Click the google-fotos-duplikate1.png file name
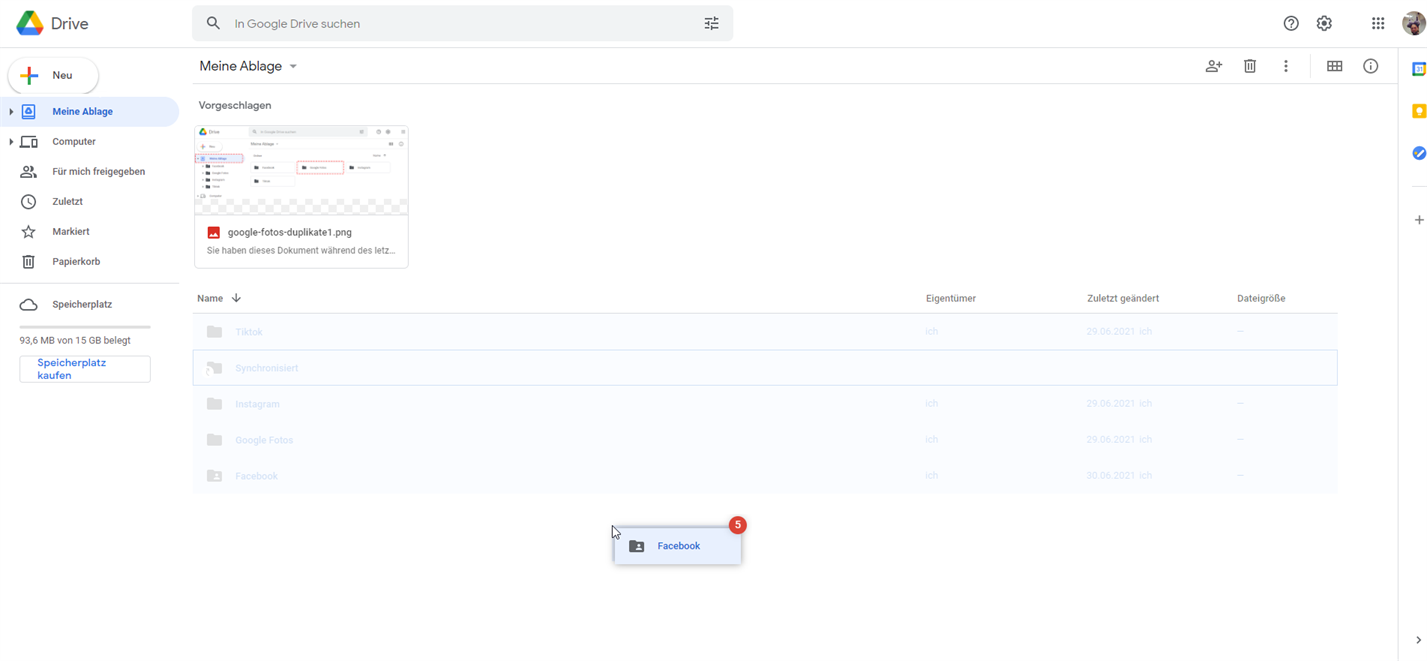1427x661 pixels. (x=289, y=232)
